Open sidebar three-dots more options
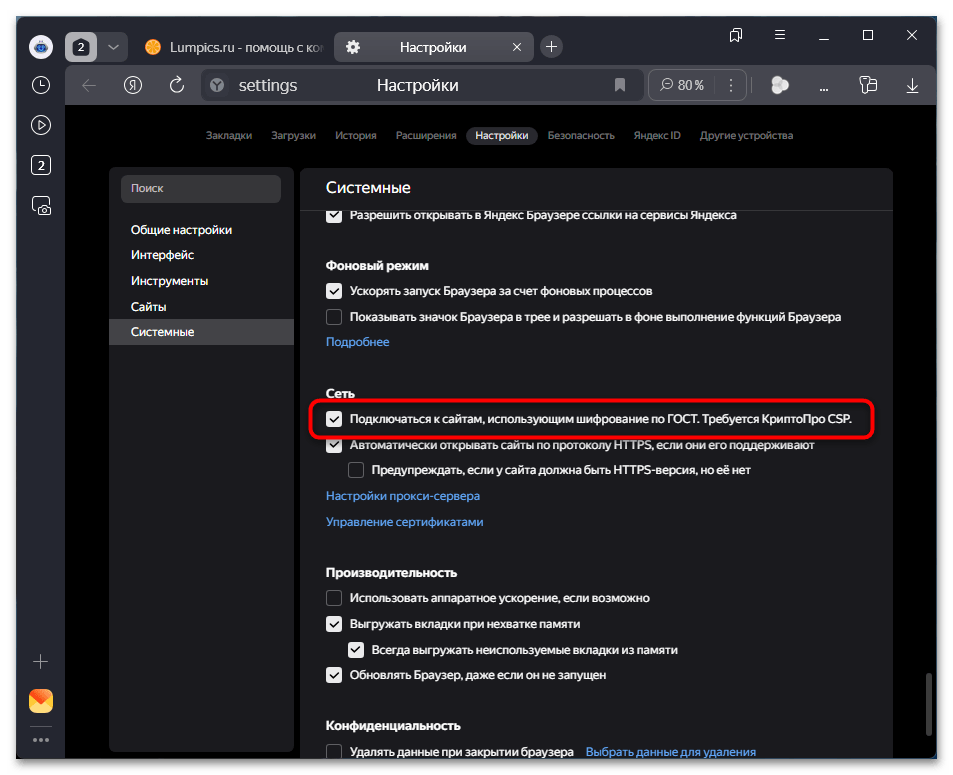The image size is (953, 775). click(x=41, y=740)
